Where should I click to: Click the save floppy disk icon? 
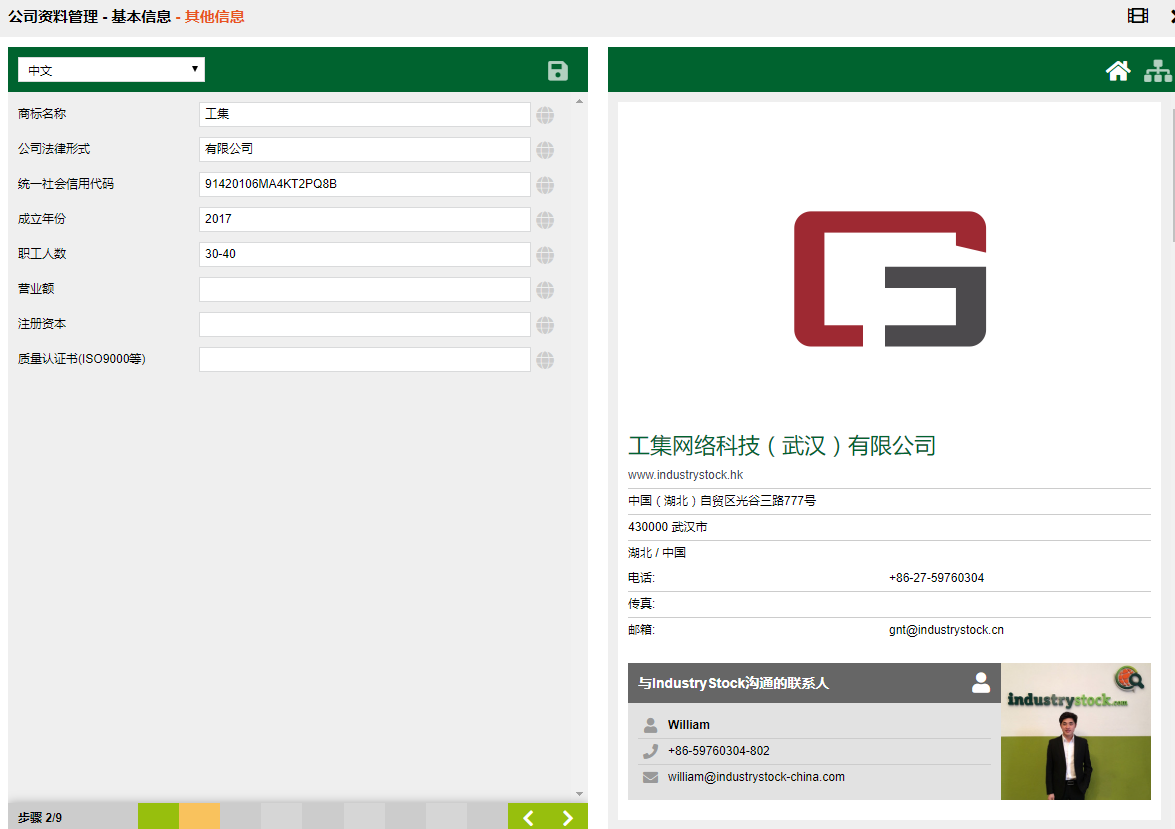point(558,70)
